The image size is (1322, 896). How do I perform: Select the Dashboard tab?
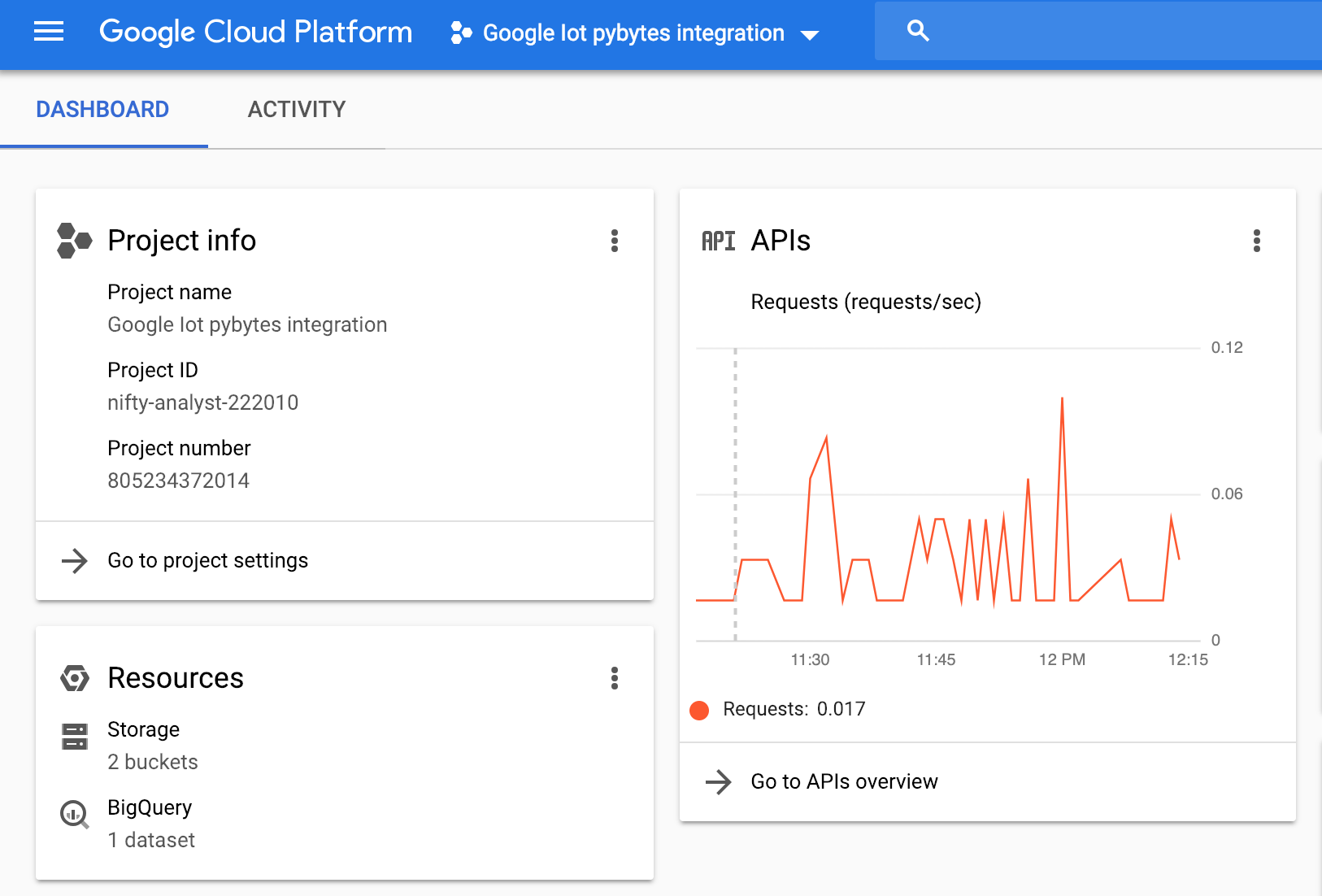tap(102, 109)
